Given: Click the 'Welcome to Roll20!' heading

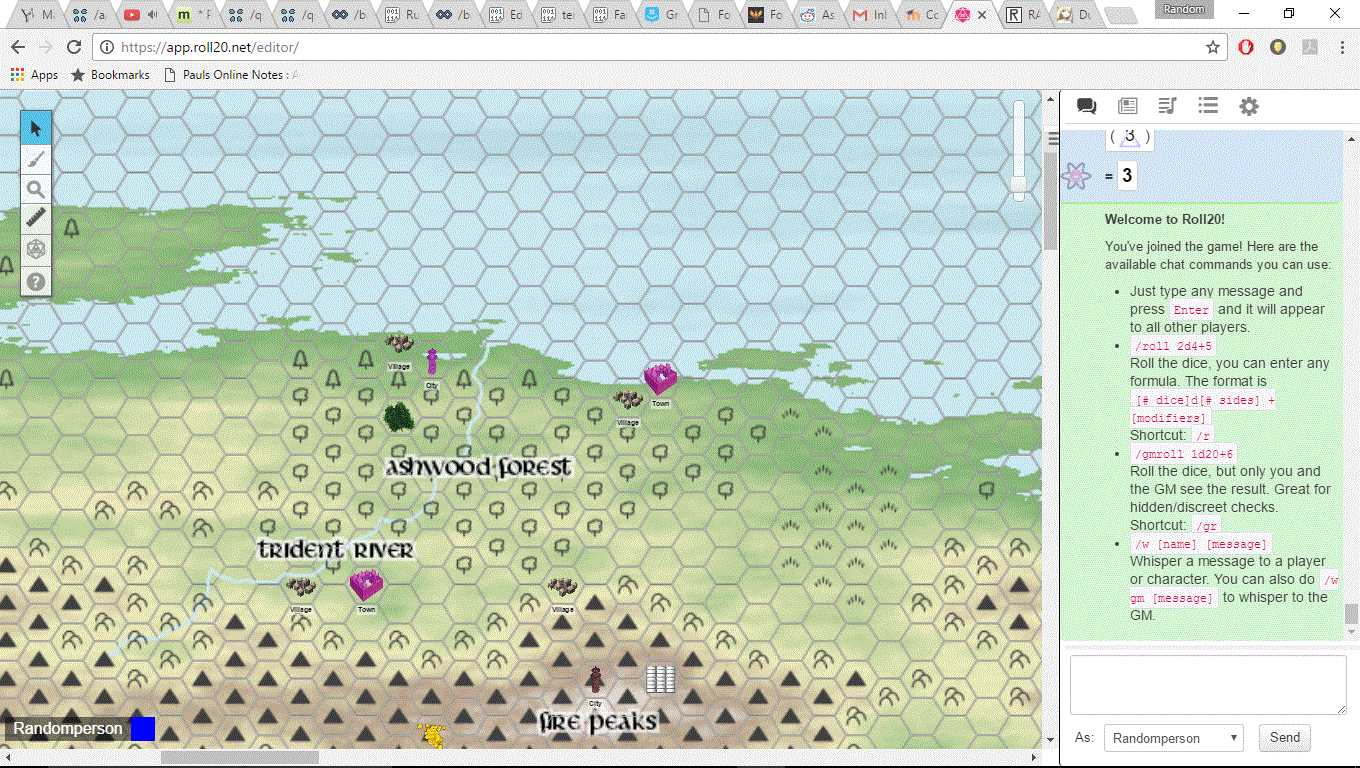Looking at the screenshot, I should click(x=1164, y=220).
